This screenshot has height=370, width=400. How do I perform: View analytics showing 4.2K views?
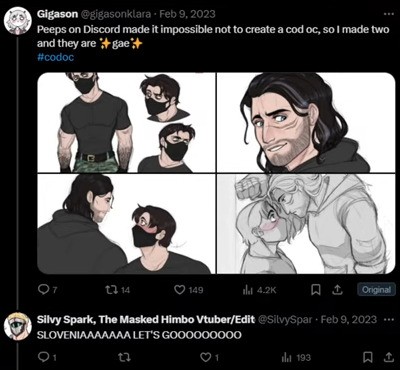(x=260, y=290)
